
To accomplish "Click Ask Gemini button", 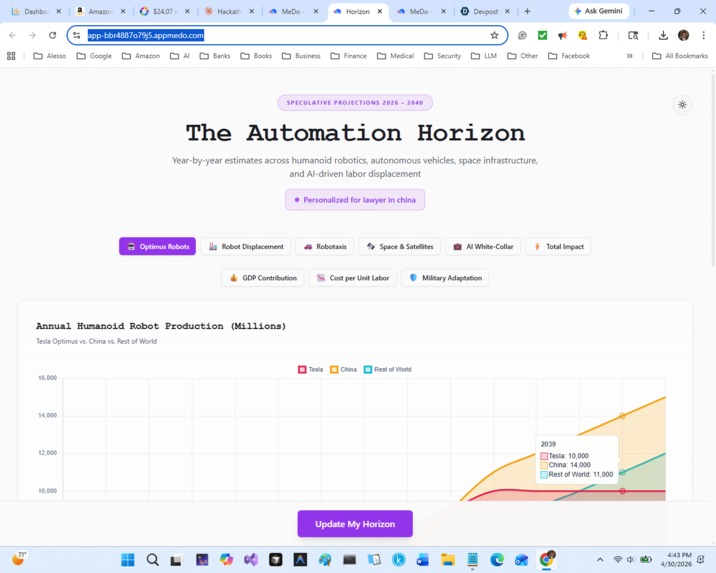I will (x=598, y=11).
